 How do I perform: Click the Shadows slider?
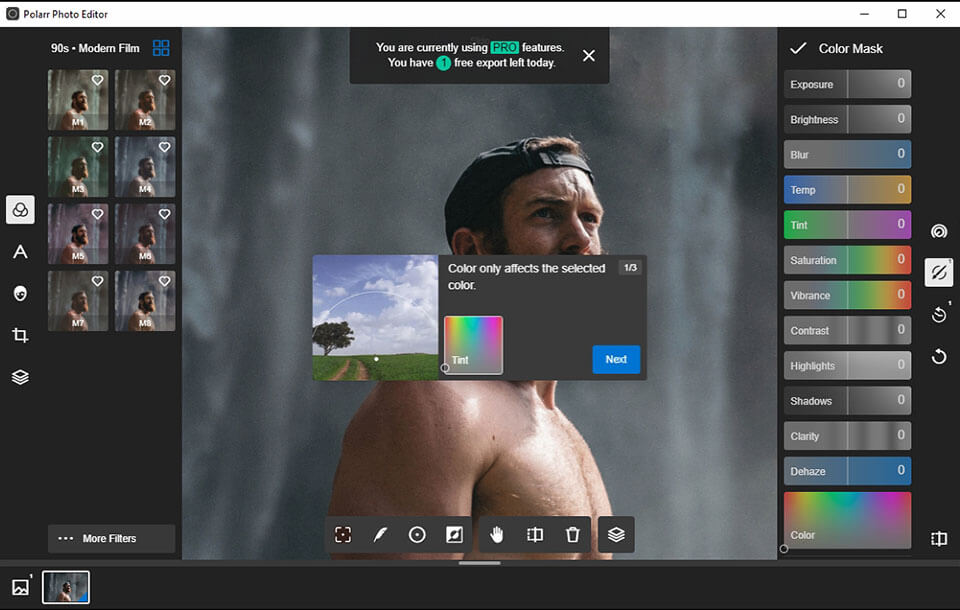click(847, 401)
